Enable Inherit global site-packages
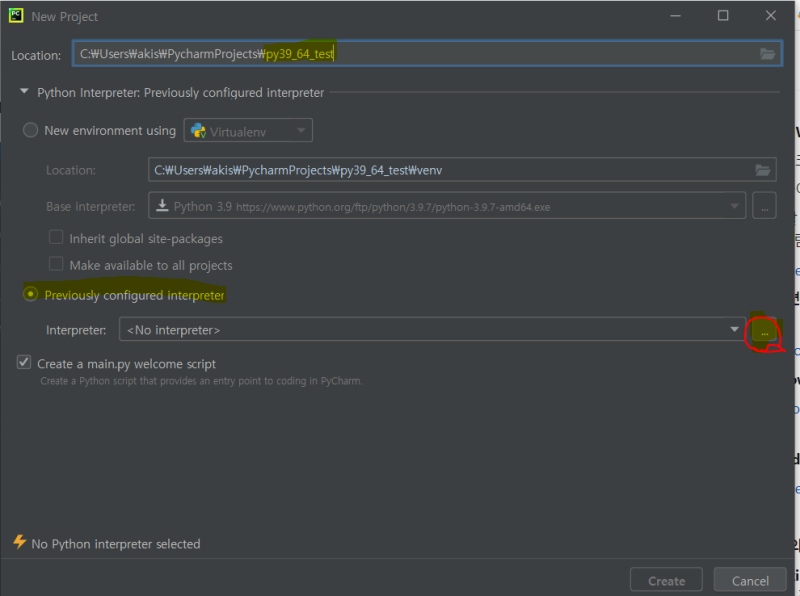The width and height of the screenshot is (800, 596). click(x=56, y=238)
